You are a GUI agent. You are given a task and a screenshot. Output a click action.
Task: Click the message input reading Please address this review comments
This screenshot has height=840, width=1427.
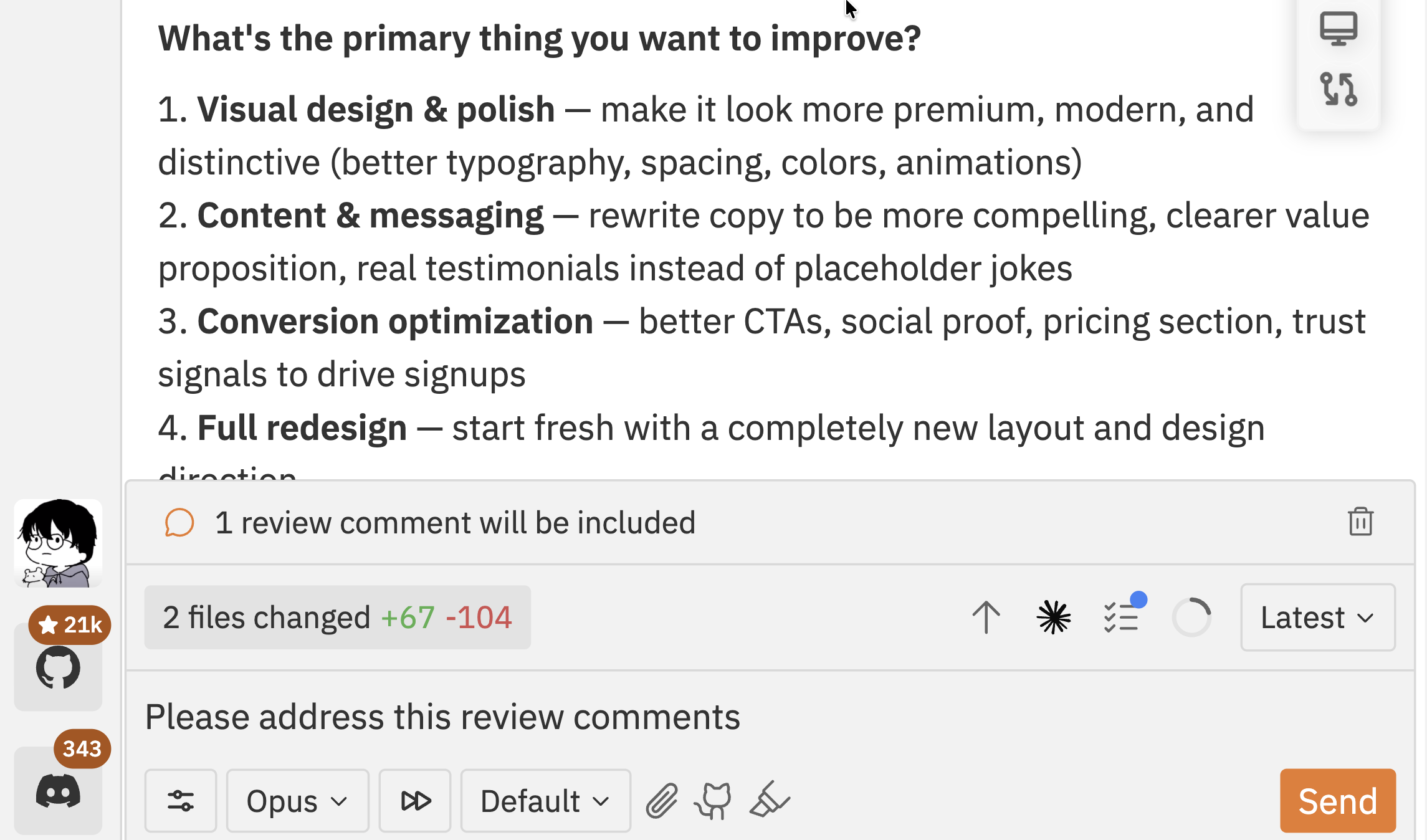442,717
